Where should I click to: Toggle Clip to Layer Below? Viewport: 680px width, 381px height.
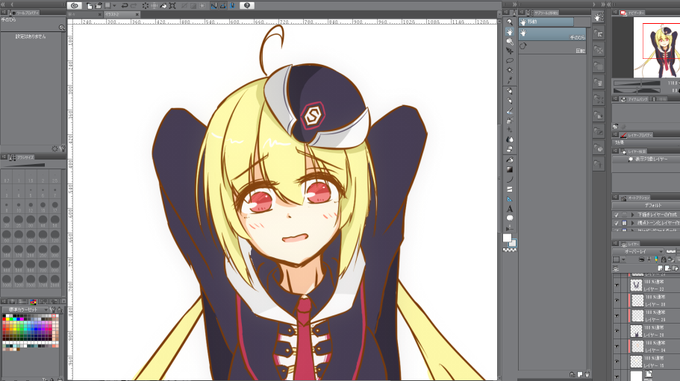coord(642,260)
